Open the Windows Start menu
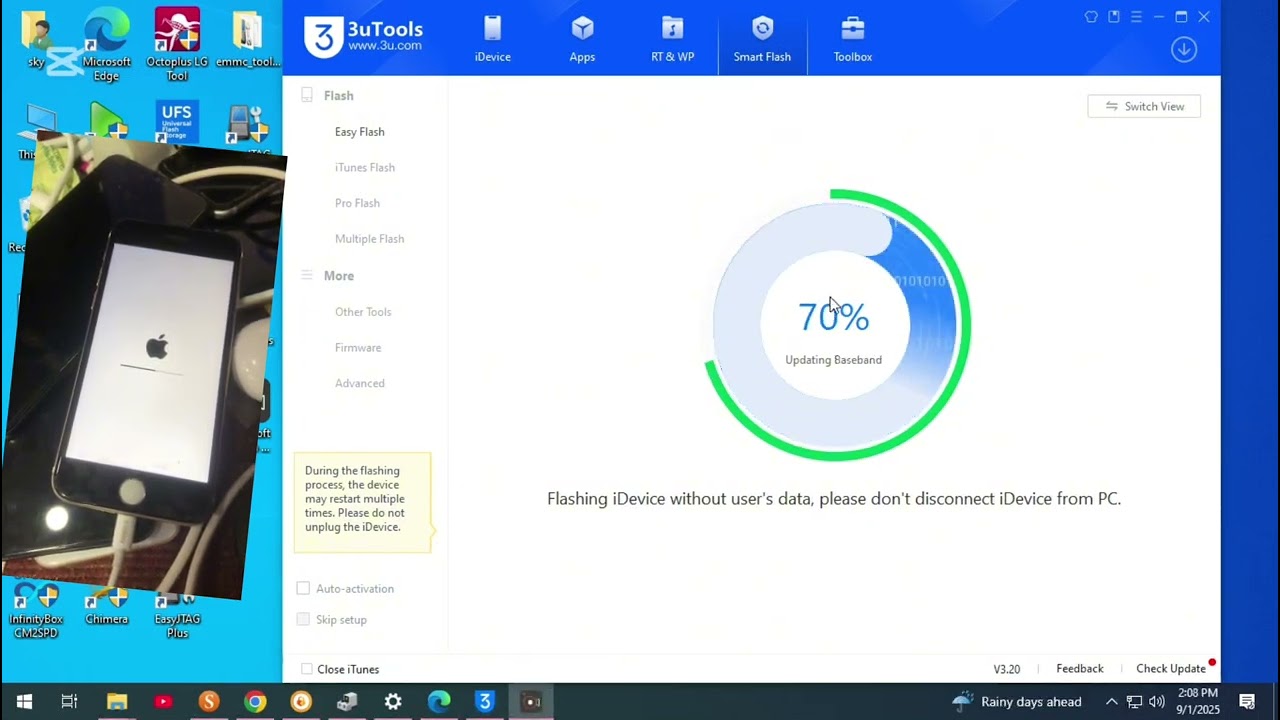 pos(24,702)
